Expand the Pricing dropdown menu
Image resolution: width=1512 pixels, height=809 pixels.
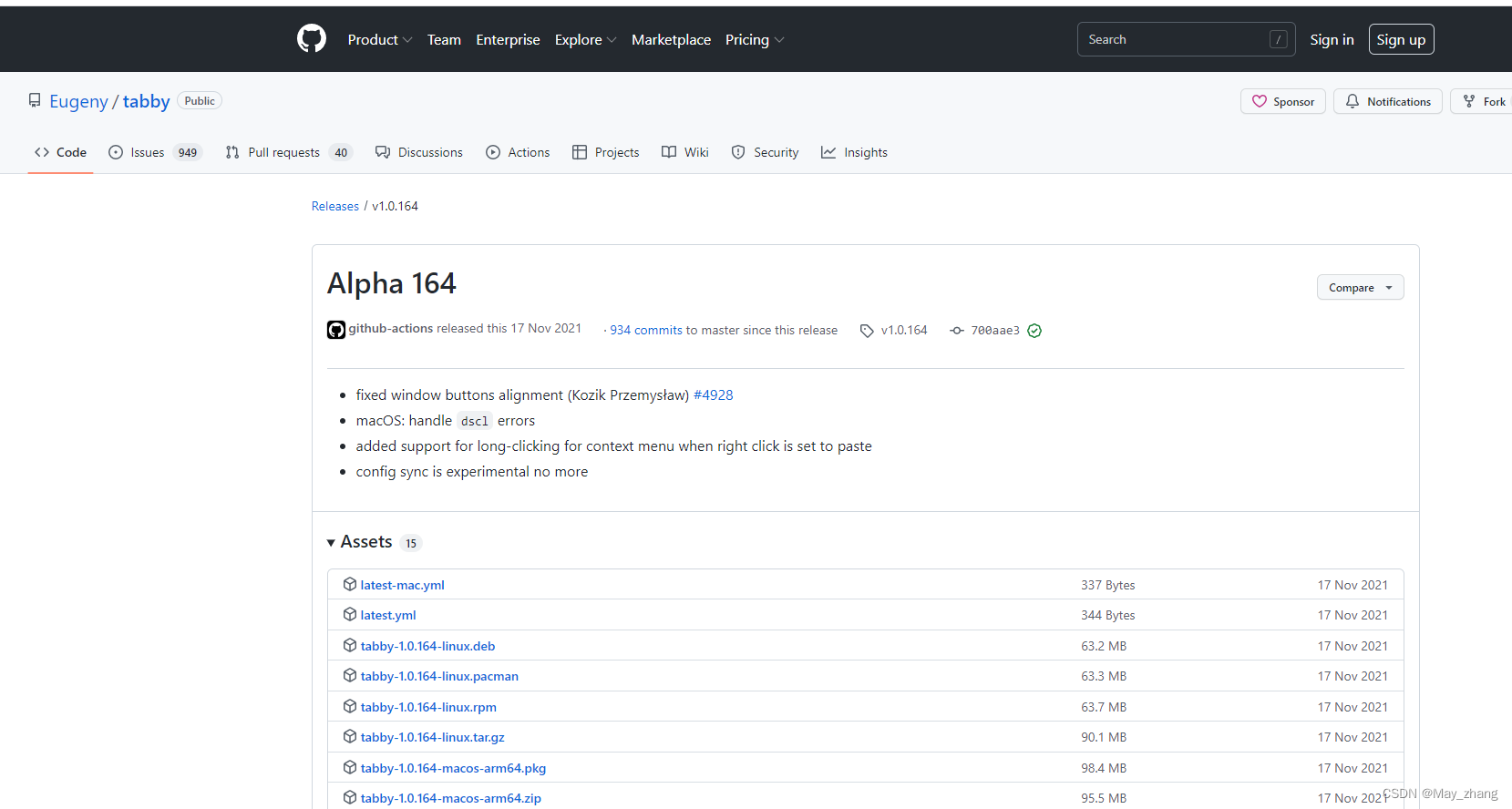pyautogui.click(x=755, y=40)
